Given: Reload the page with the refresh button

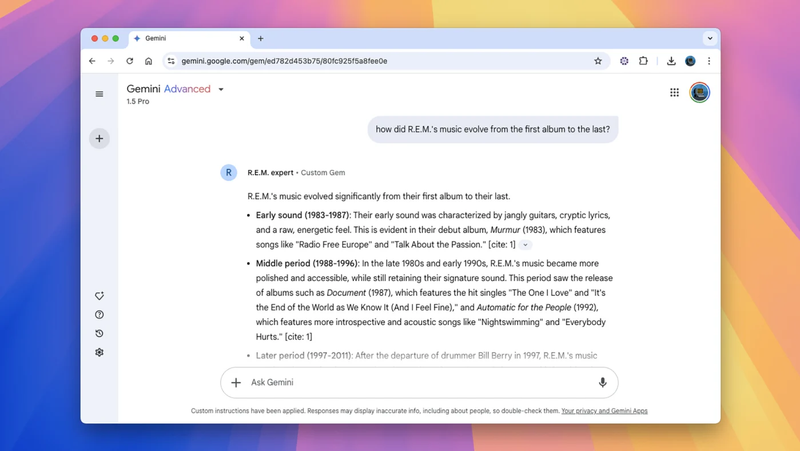Looking at the screenshot, I should click(x=129, y=61).
